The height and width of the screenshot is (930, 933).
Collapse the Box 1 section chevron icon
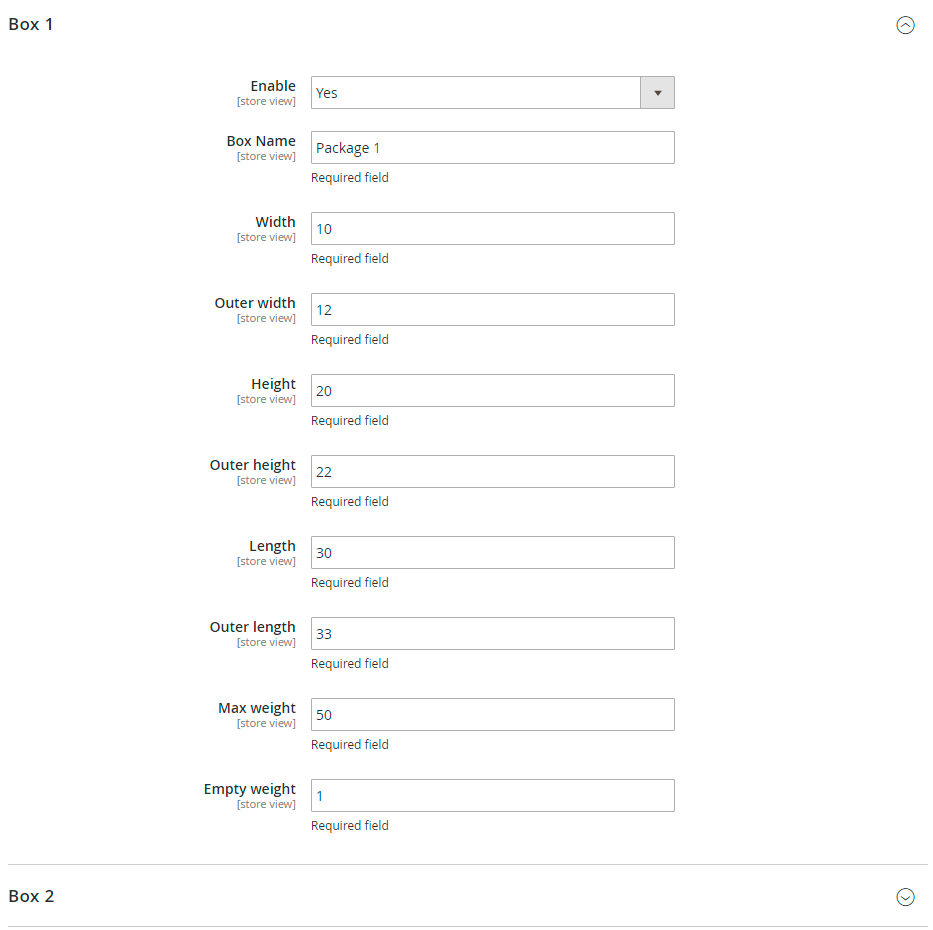pyautogui.click(x=905, y=25)
